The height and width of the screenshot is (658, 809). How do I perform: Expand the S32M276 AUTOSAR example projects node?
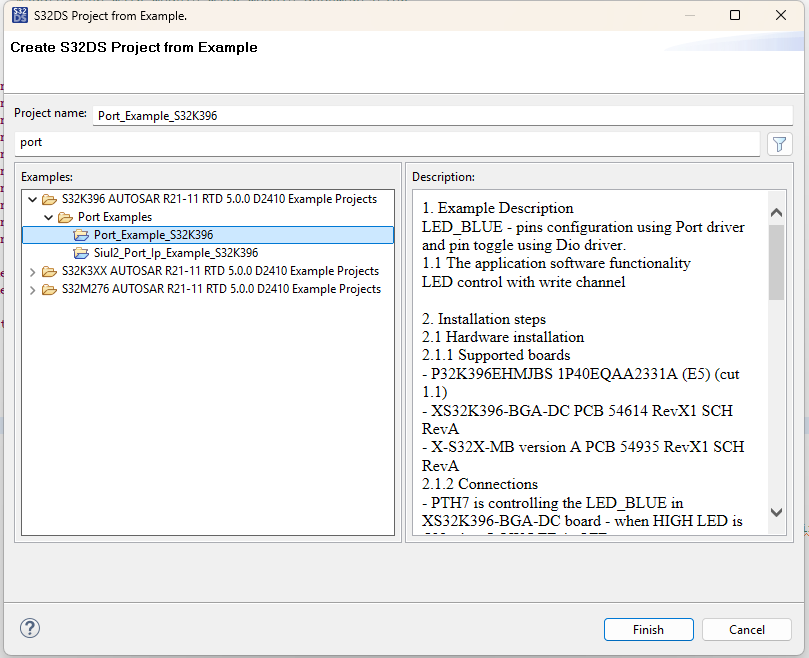pos(32,289)
